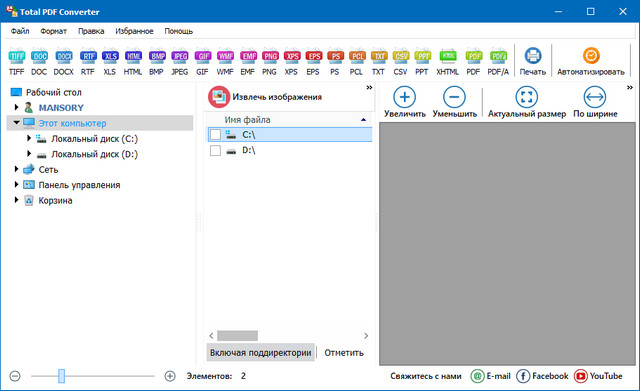
Task: Select JPEG output icon
Action: click(x=180, y=56)
